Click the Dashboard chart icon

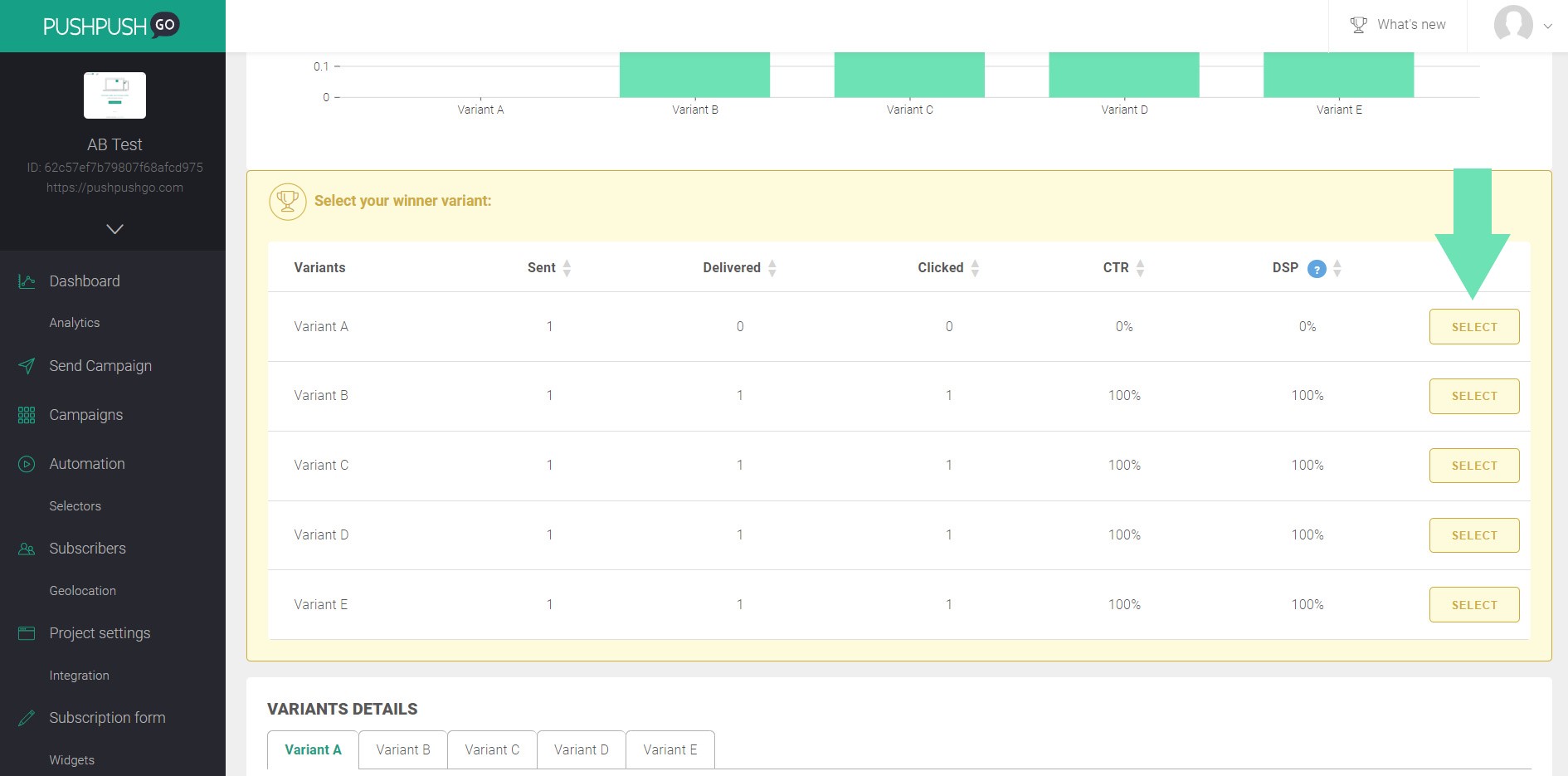pos(27,281)
